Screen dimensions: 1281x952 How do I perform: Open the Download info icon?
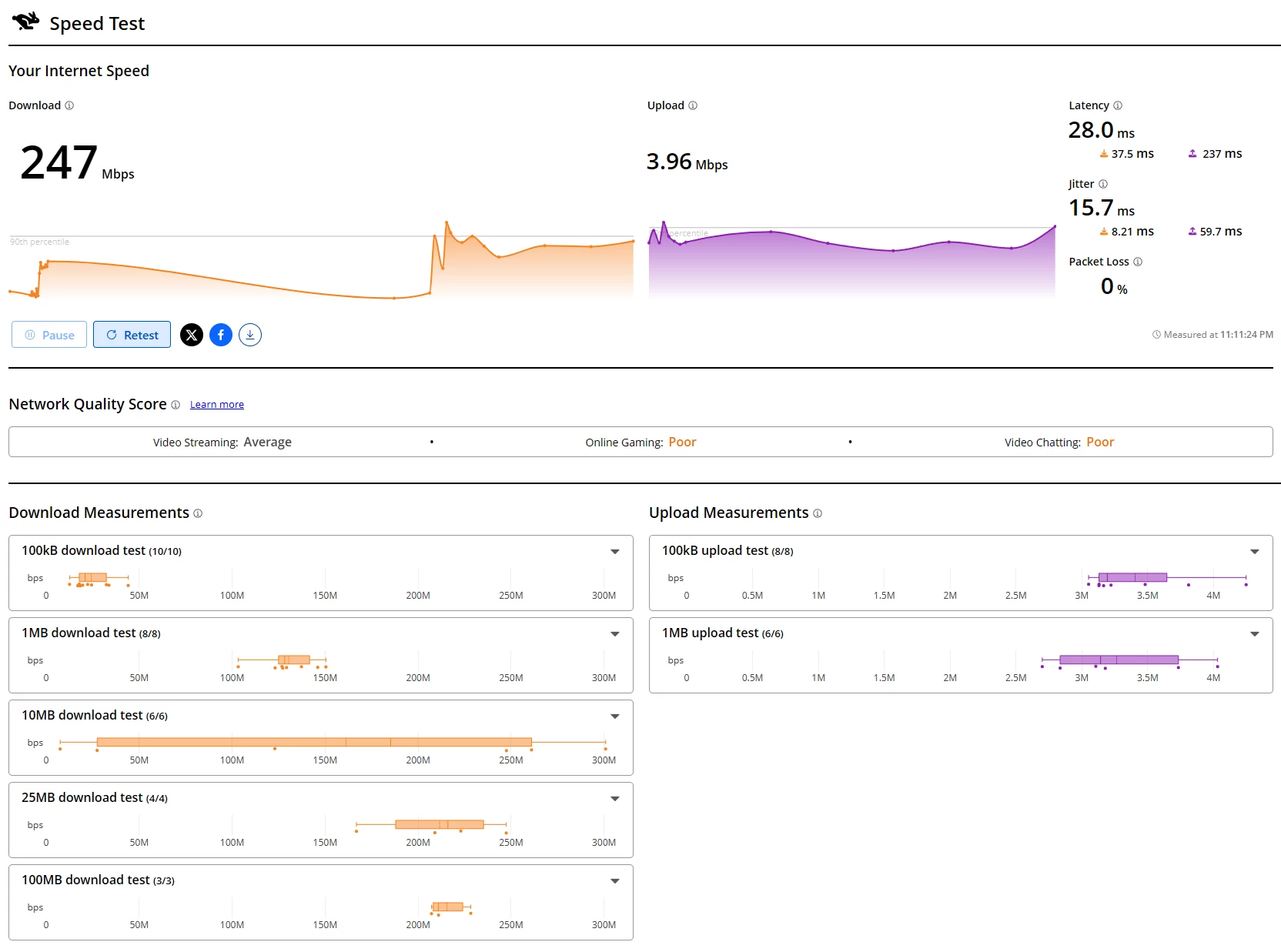point(69,105)
